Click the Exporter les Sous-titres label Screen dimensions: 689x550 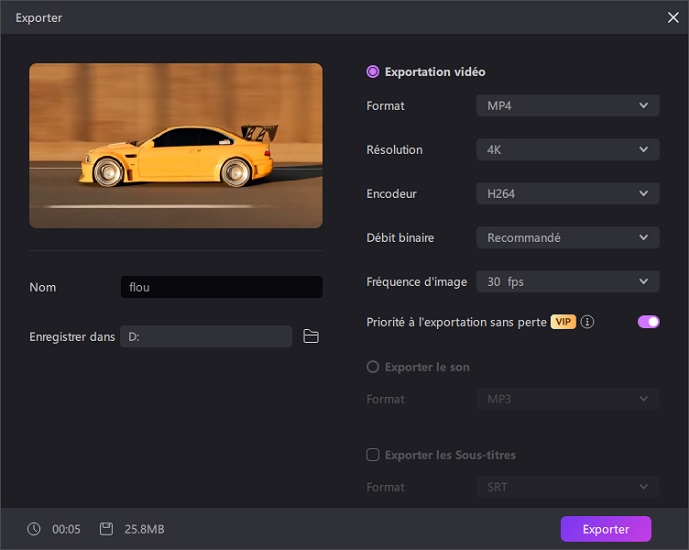point(450,455)
